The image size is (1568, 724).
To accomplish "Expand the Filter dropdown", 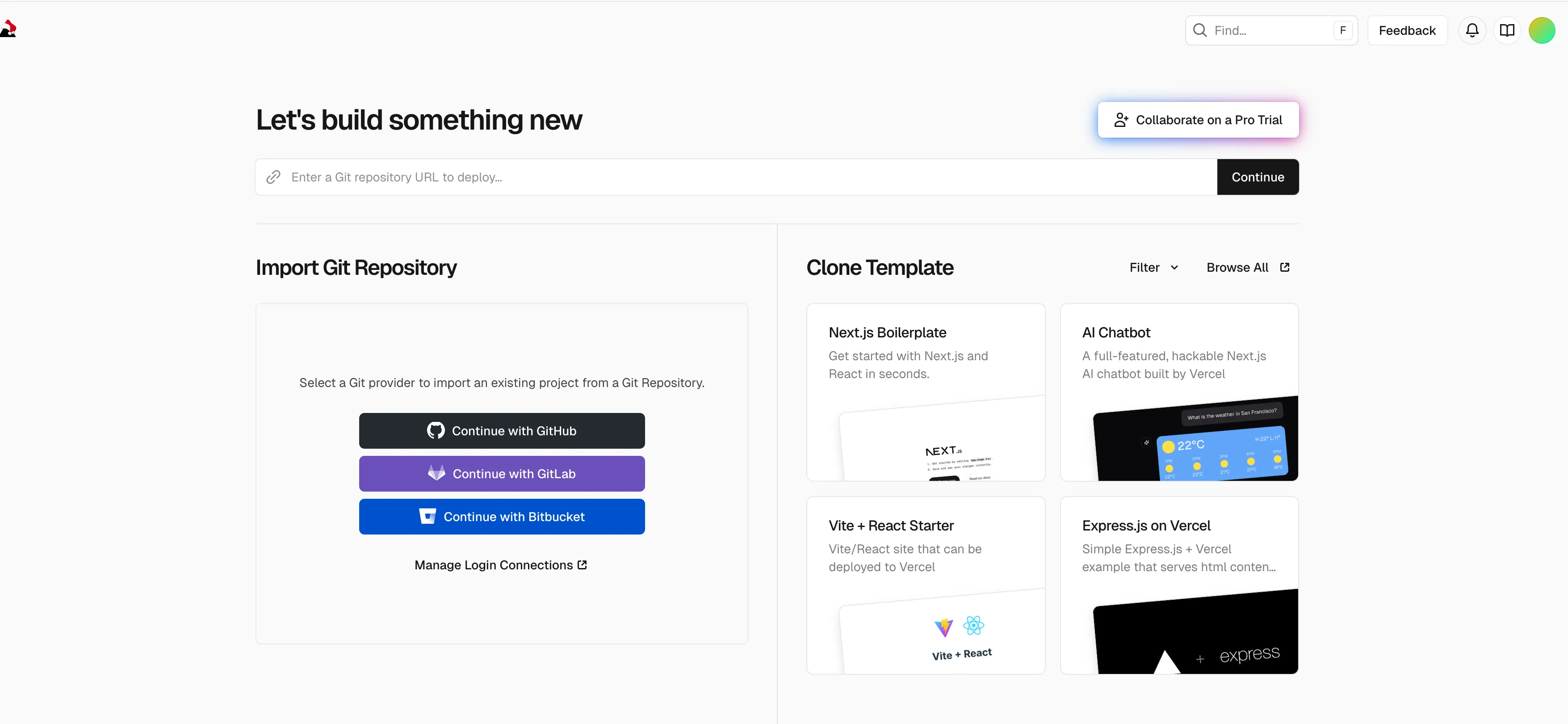I will pos(1153,267).
